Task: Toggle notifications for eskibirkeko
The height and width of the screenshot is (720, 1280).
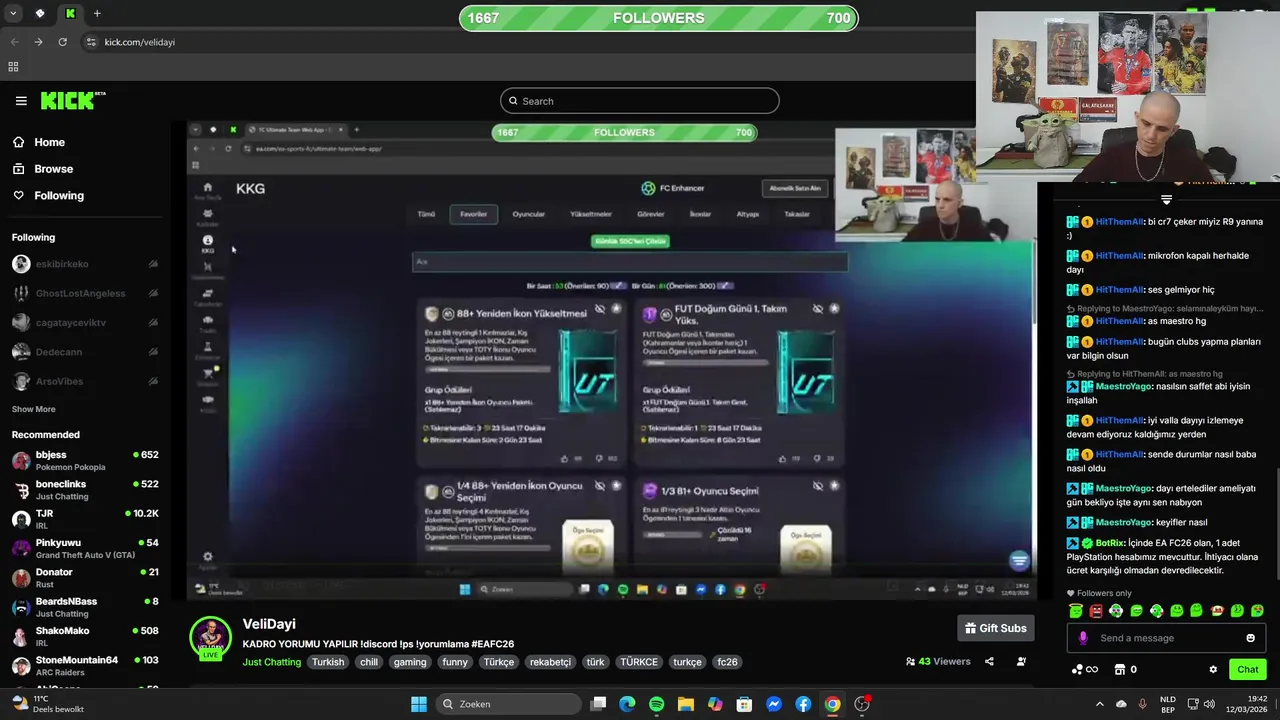Action: (x=153, y=264)
